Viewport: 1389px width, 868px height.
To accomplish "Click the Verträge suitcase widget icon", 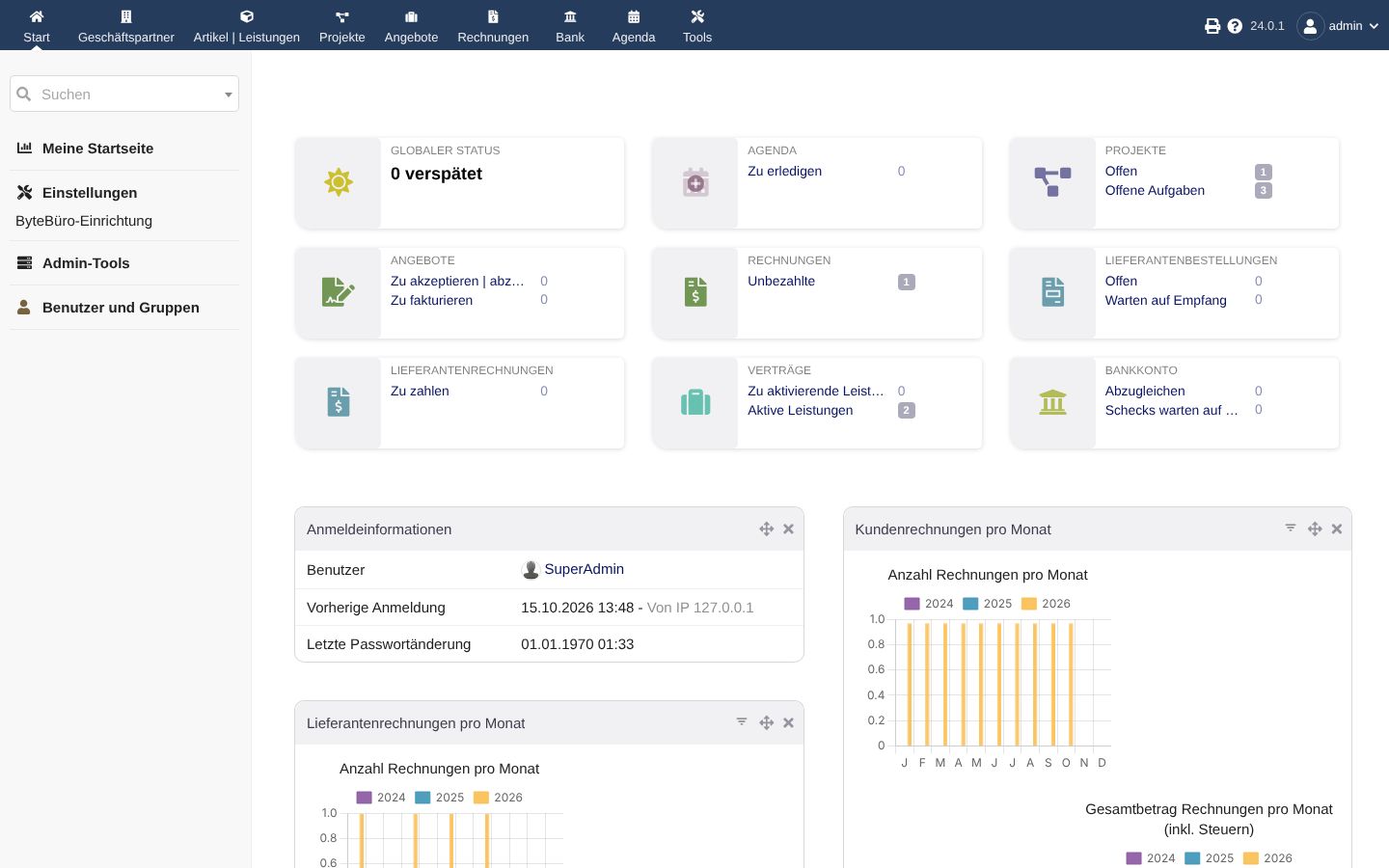I will (695, 402).
